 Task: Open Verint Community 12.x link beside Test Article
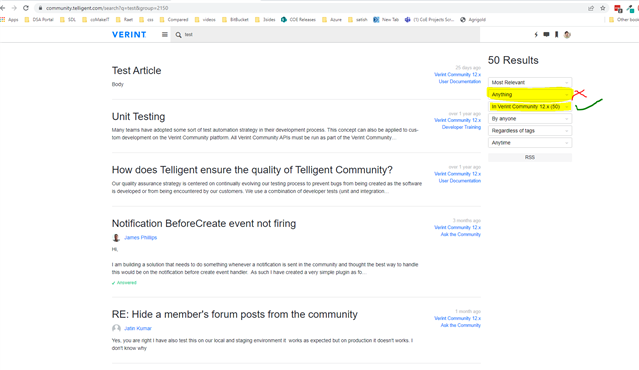(x=457, y=75)
